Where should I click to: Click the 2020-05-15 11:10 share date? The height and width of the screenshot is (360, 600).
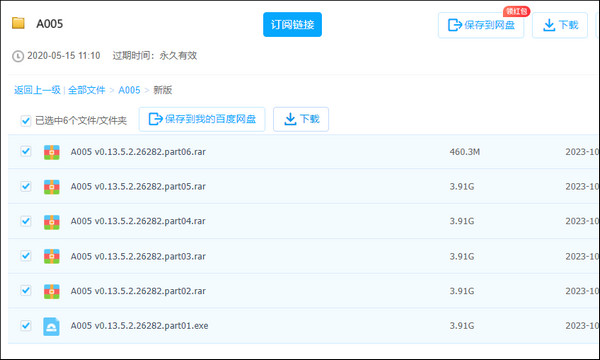(64, 56)
